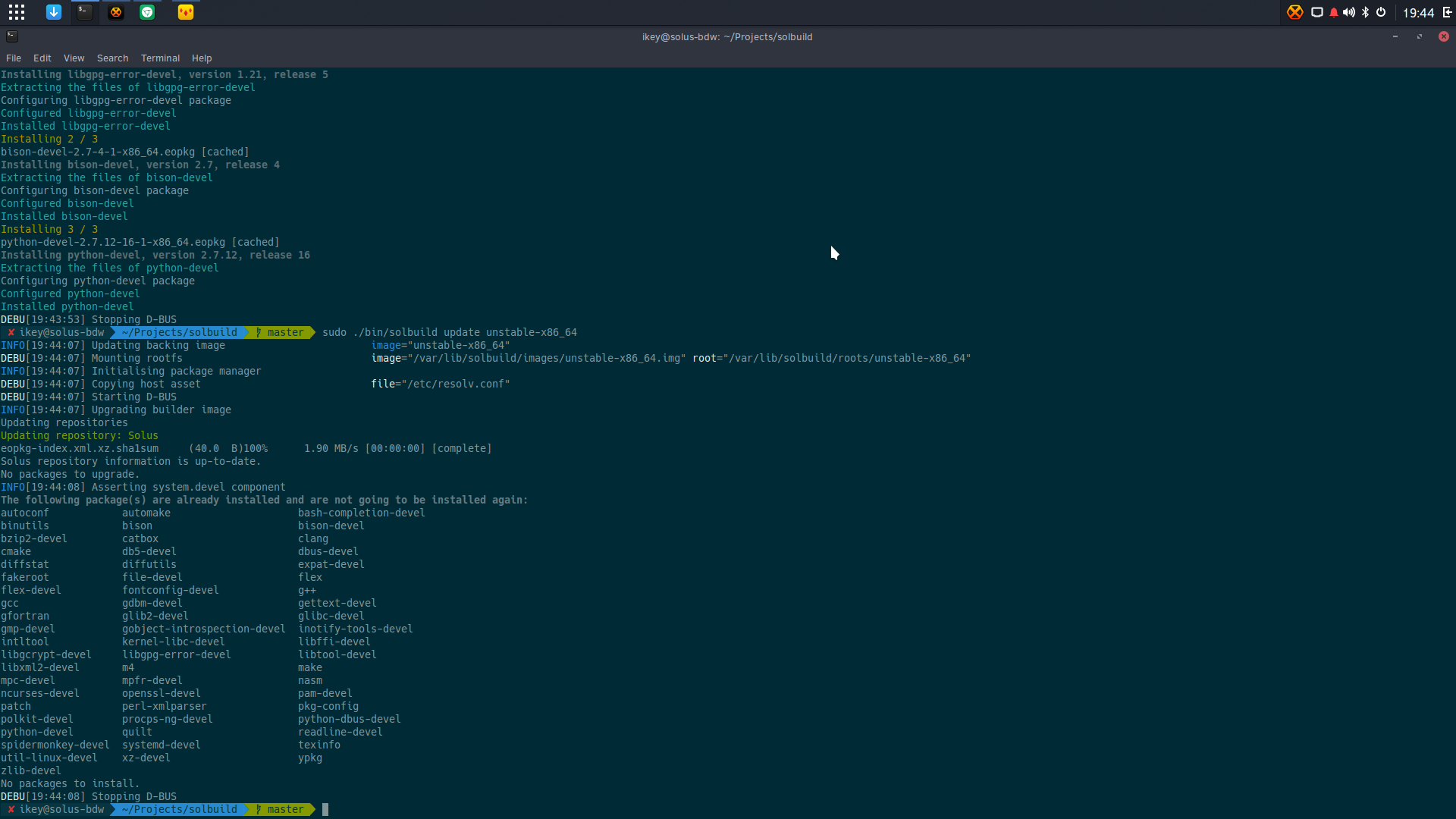Click the 'master' branch in last prompt
The width and height of the screenshot is (1456, 819).
pos(285,809)
